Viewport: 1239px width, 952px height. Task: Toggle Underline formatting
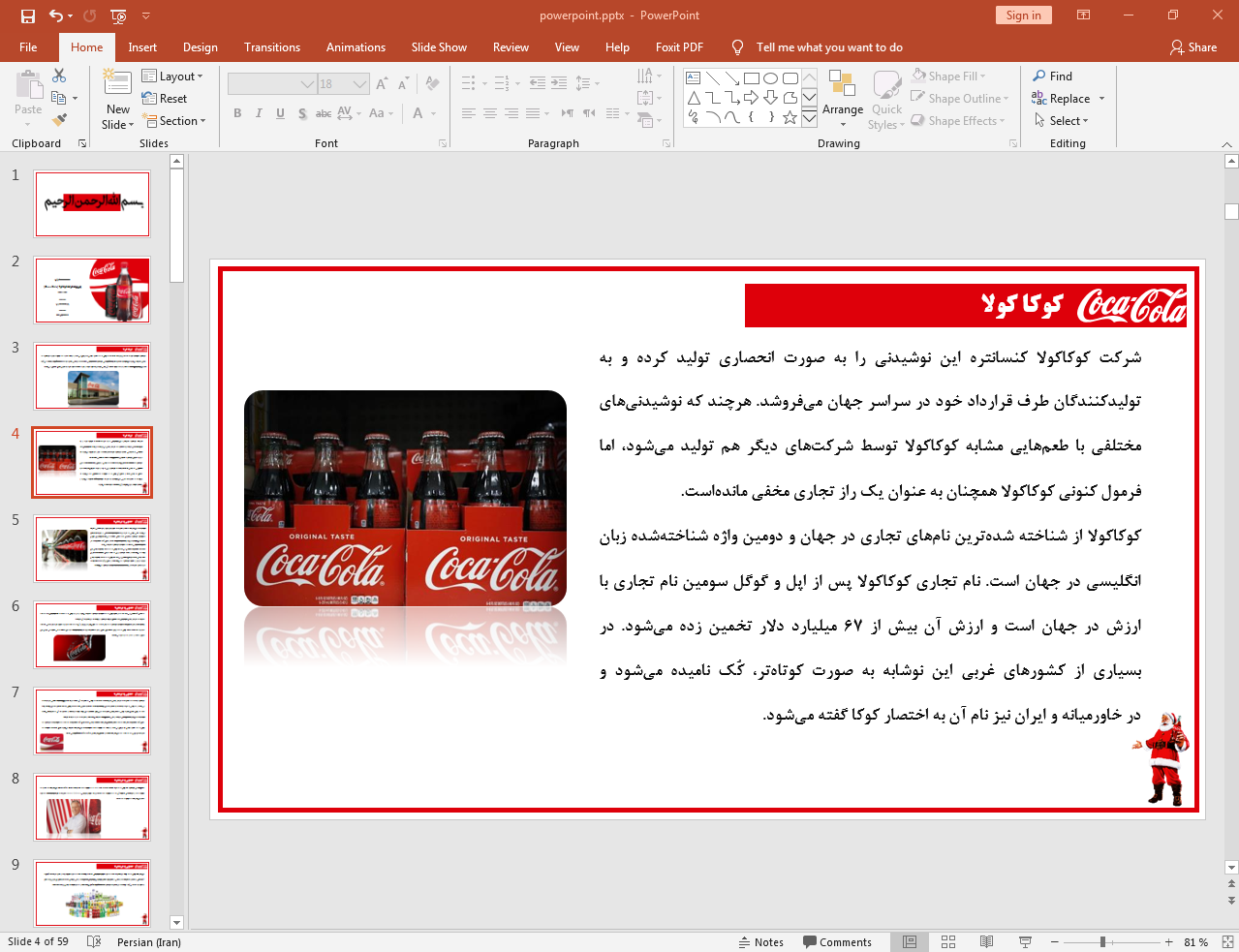(x=280, y=113)
